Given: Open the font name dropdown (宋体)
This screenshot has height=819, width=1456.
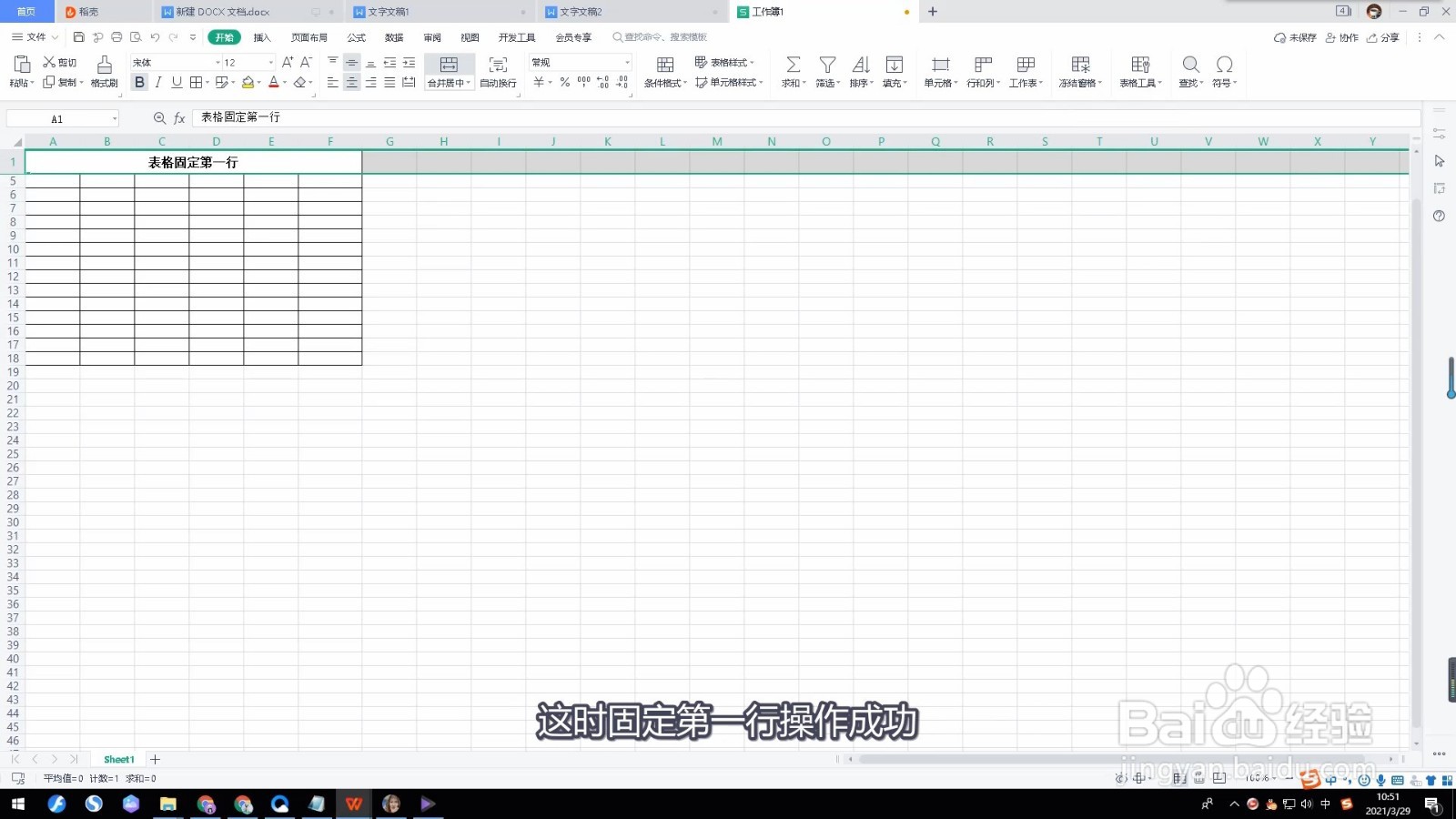Looking at the screenshot, I should click(217, 63).
